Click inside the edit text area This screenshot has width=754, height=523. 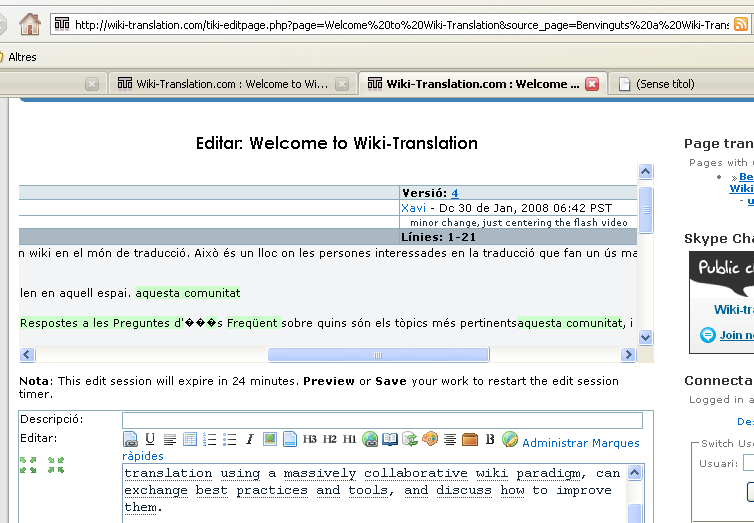click(x=375, y=493)
